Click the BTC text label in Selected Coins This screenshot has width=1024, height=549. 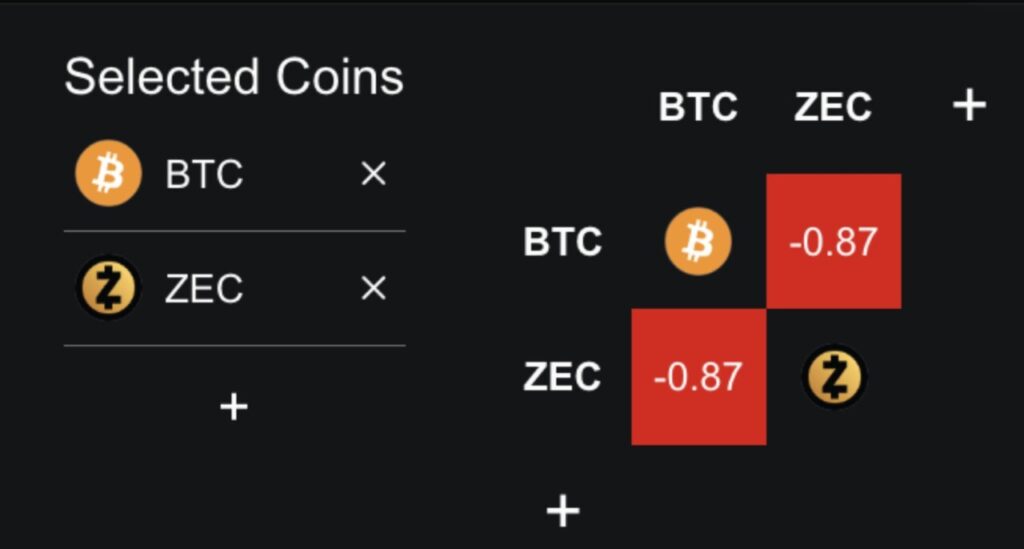(204, 175)
